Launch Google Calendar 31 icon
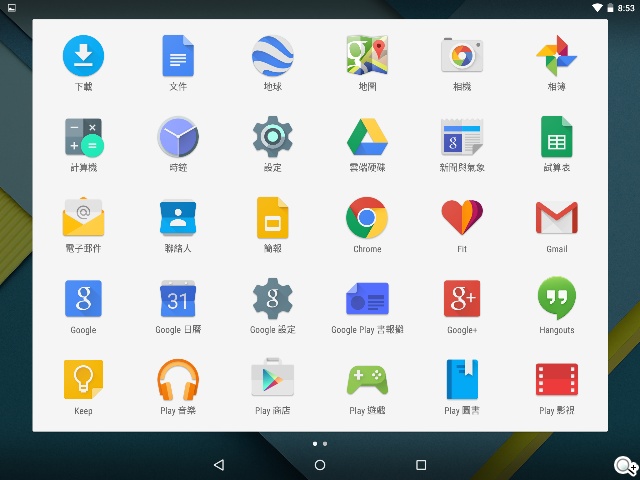The height and width of the screenshot is (480, 640). (x=178, y=298)
